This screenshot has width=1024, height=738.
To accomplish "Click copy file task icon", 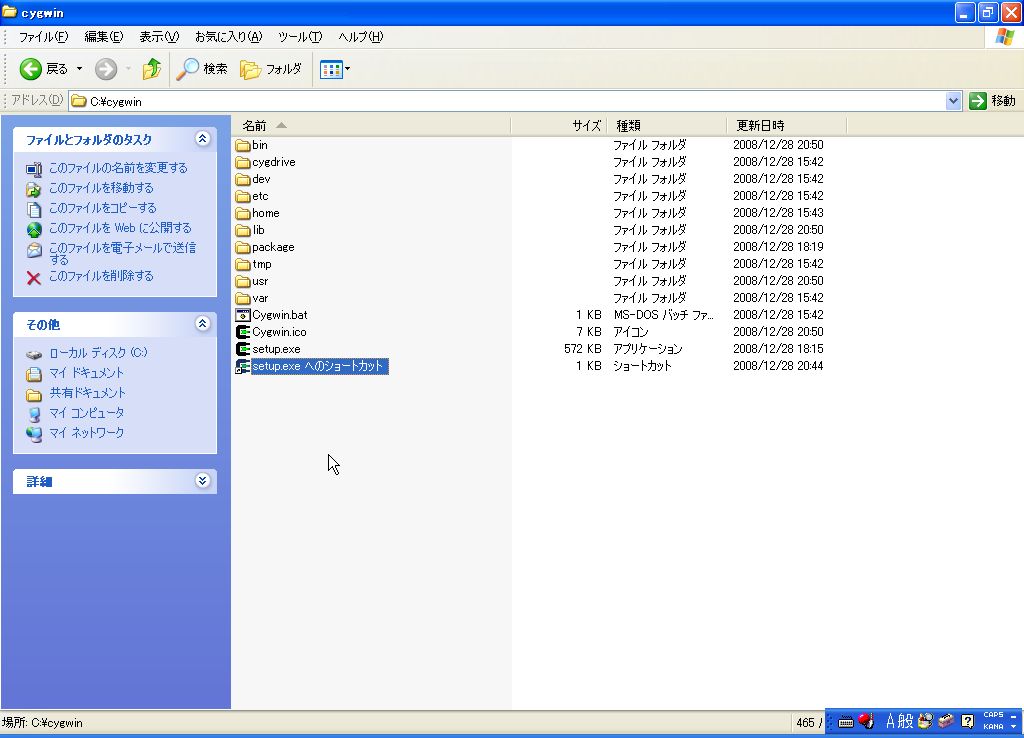I will click(x=34, y=209).
